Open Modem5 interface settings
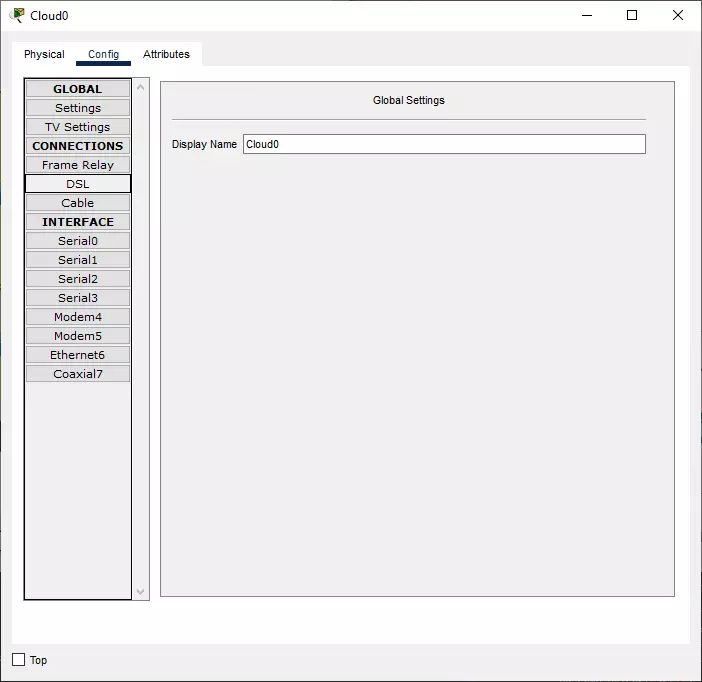 [x=78, y=336]
